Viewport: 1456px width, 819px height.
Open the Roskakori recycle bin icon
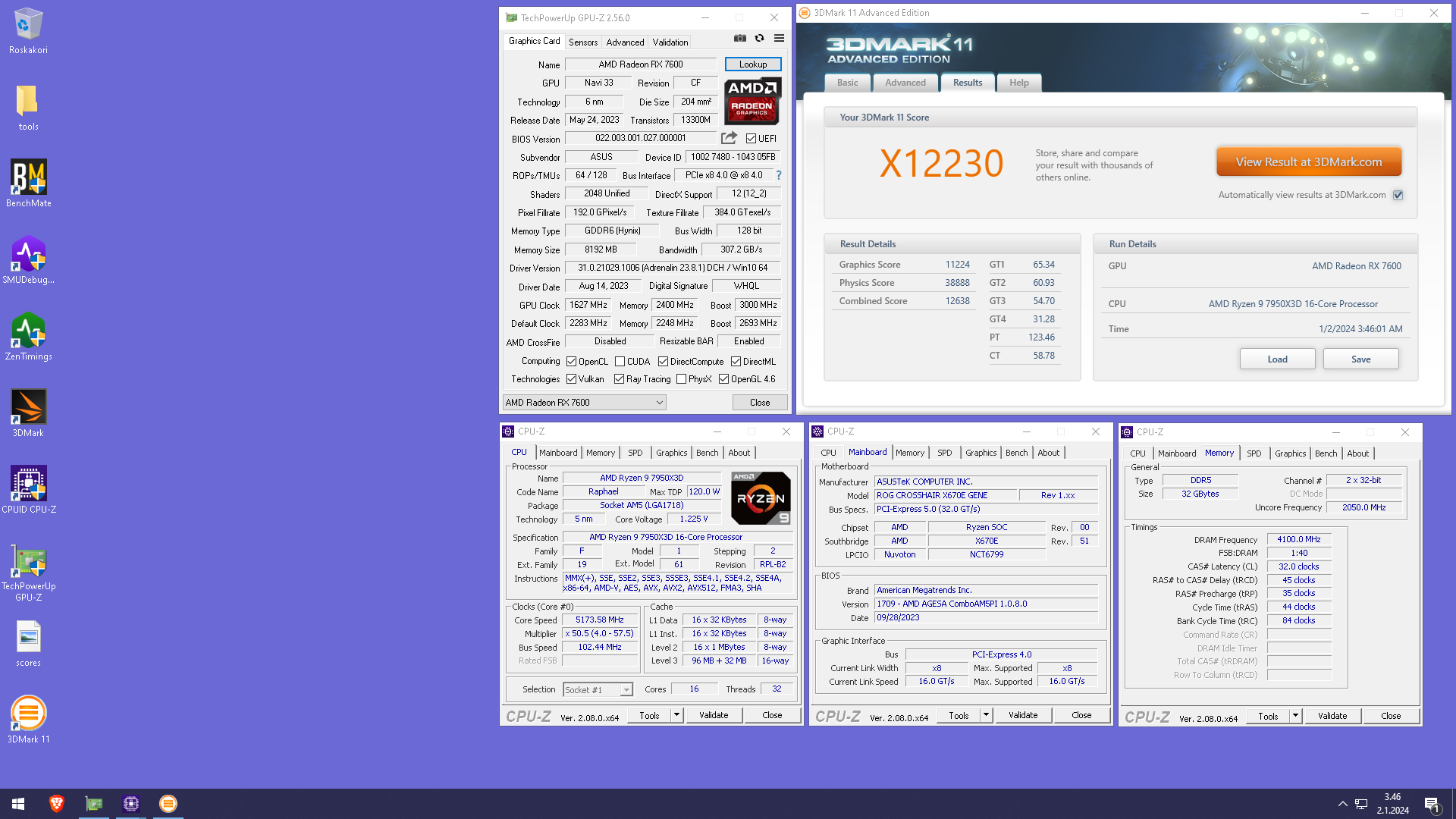tap(28, 31)
